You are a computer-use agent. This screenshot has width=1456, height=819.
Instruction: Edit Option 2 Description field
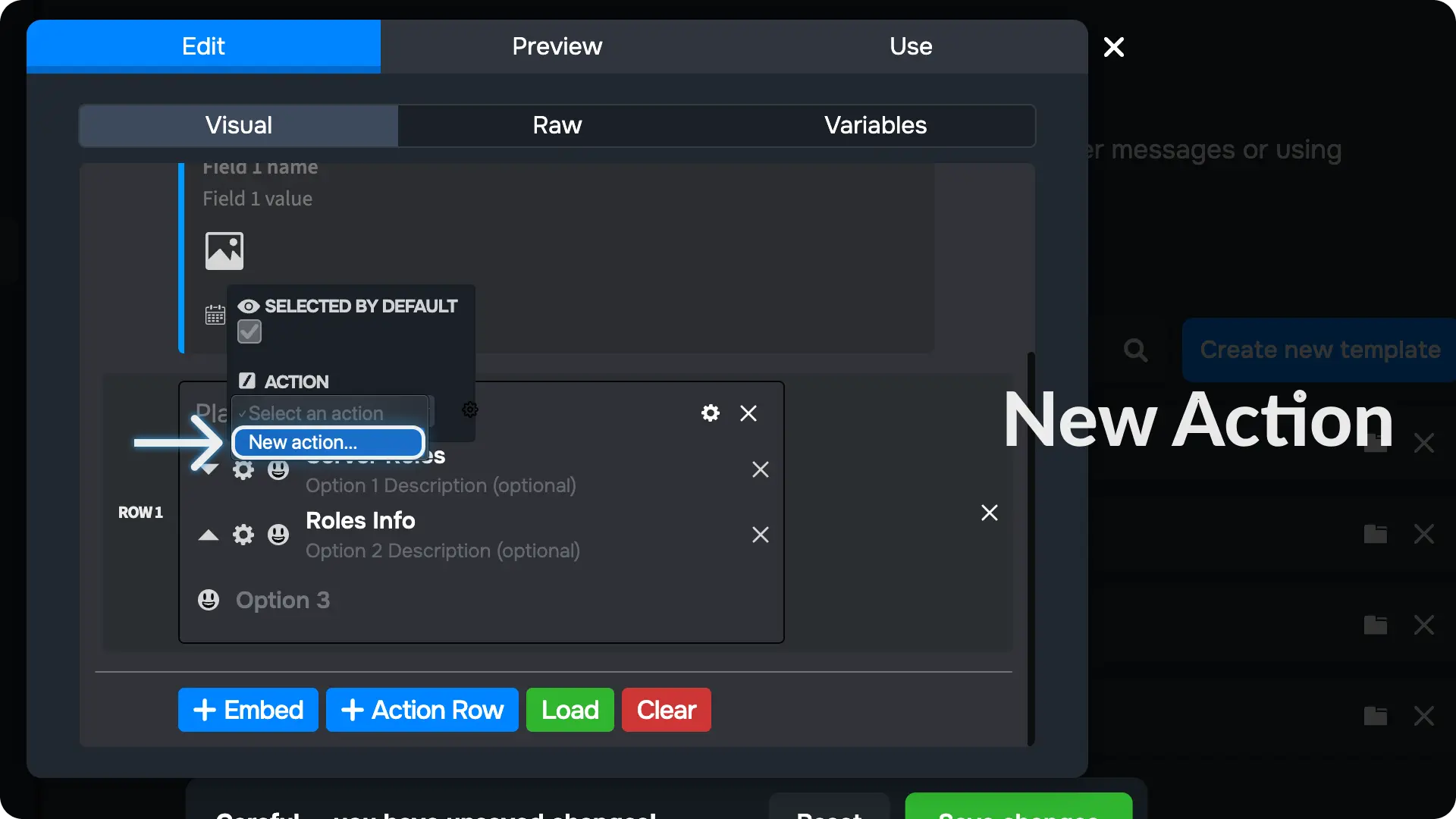pyautogui.click(x=443, y=551)
